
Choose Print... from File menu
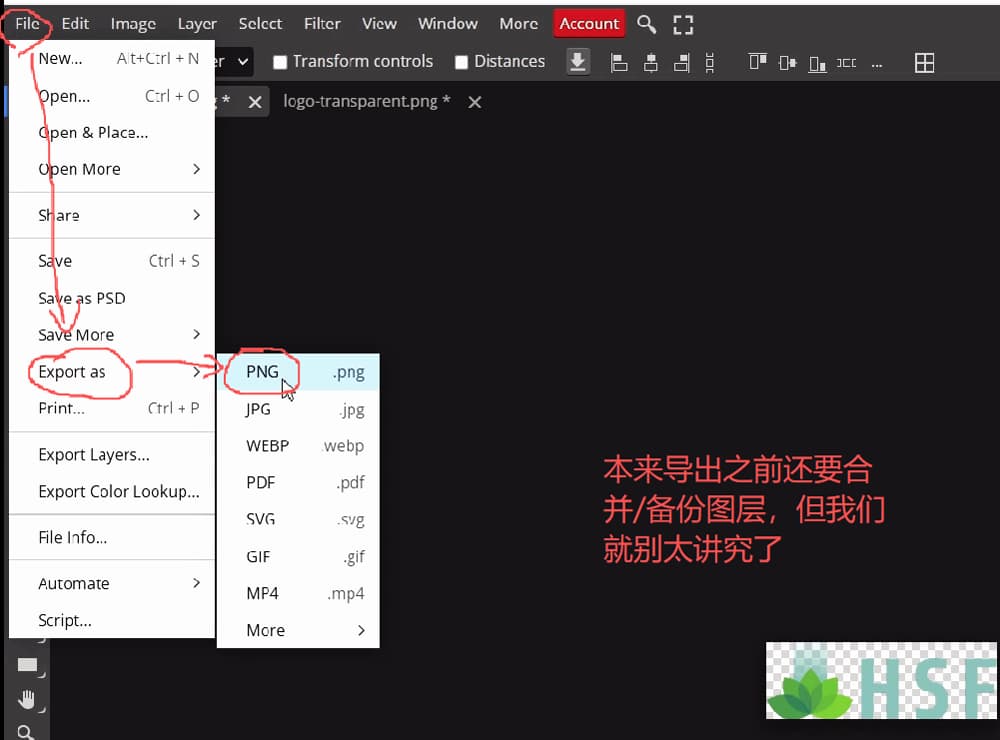(x=112, y=408)
